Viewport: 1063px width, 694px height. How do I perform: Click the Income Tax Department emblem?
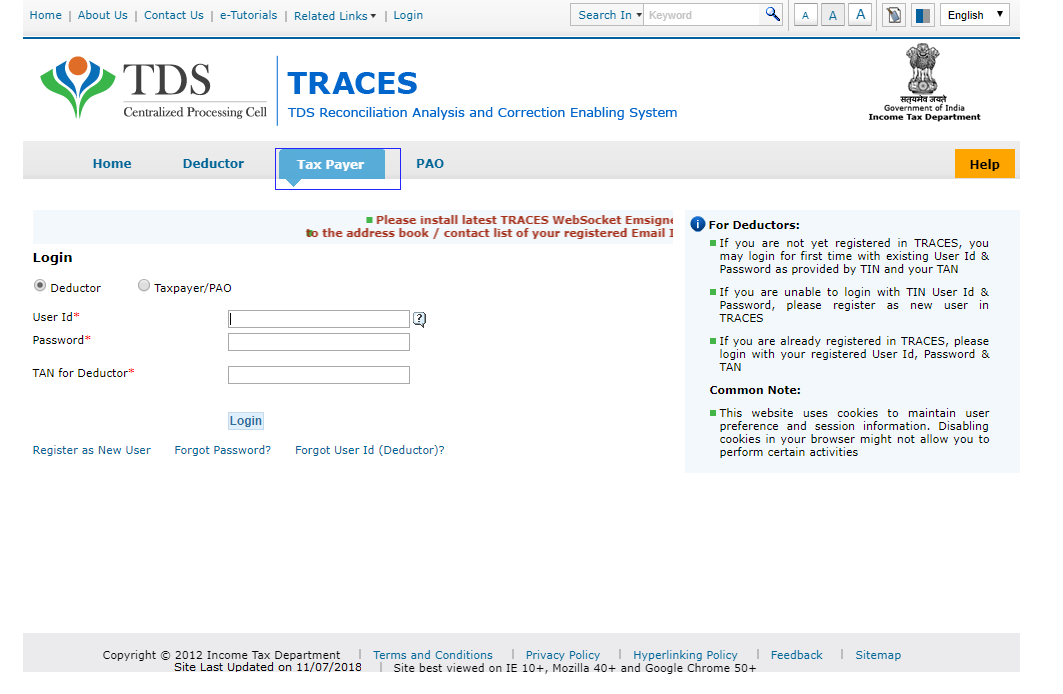(x=921, y=75)
